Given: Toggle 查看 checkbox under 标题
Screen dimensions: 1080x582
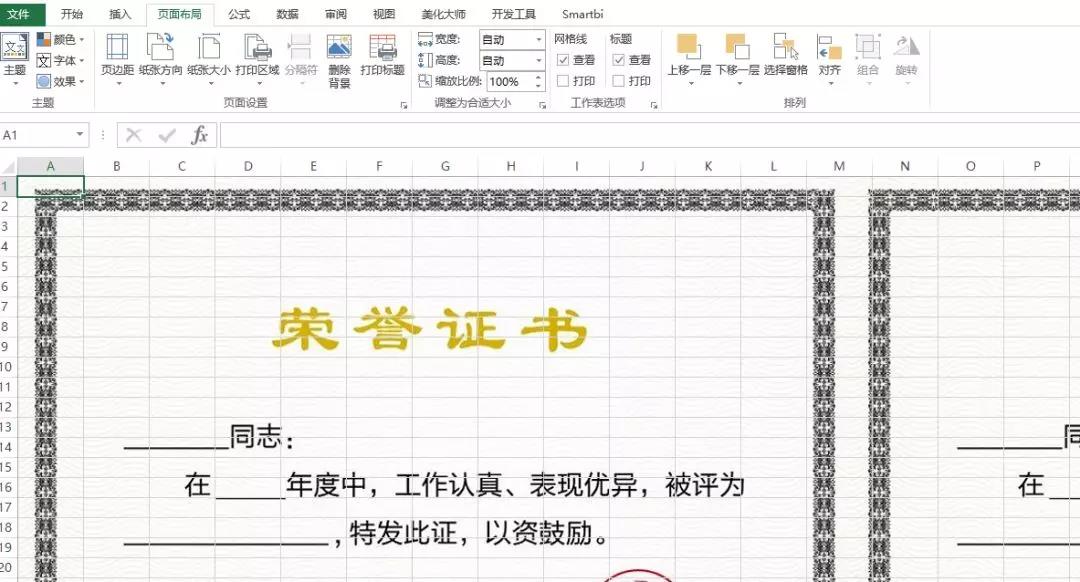Looking at the screenshot, I should [619, 60].
